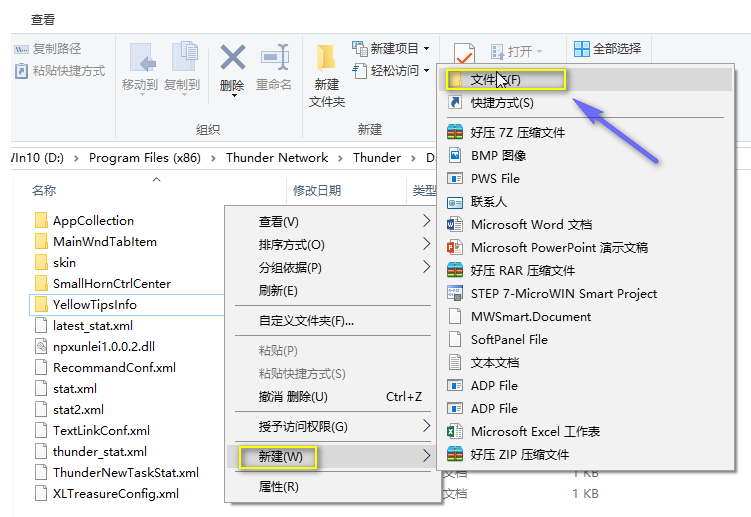Click the Date modified (修改日期) column header
Viewport: 751px width, 517px height.
[x=317, y=191]
